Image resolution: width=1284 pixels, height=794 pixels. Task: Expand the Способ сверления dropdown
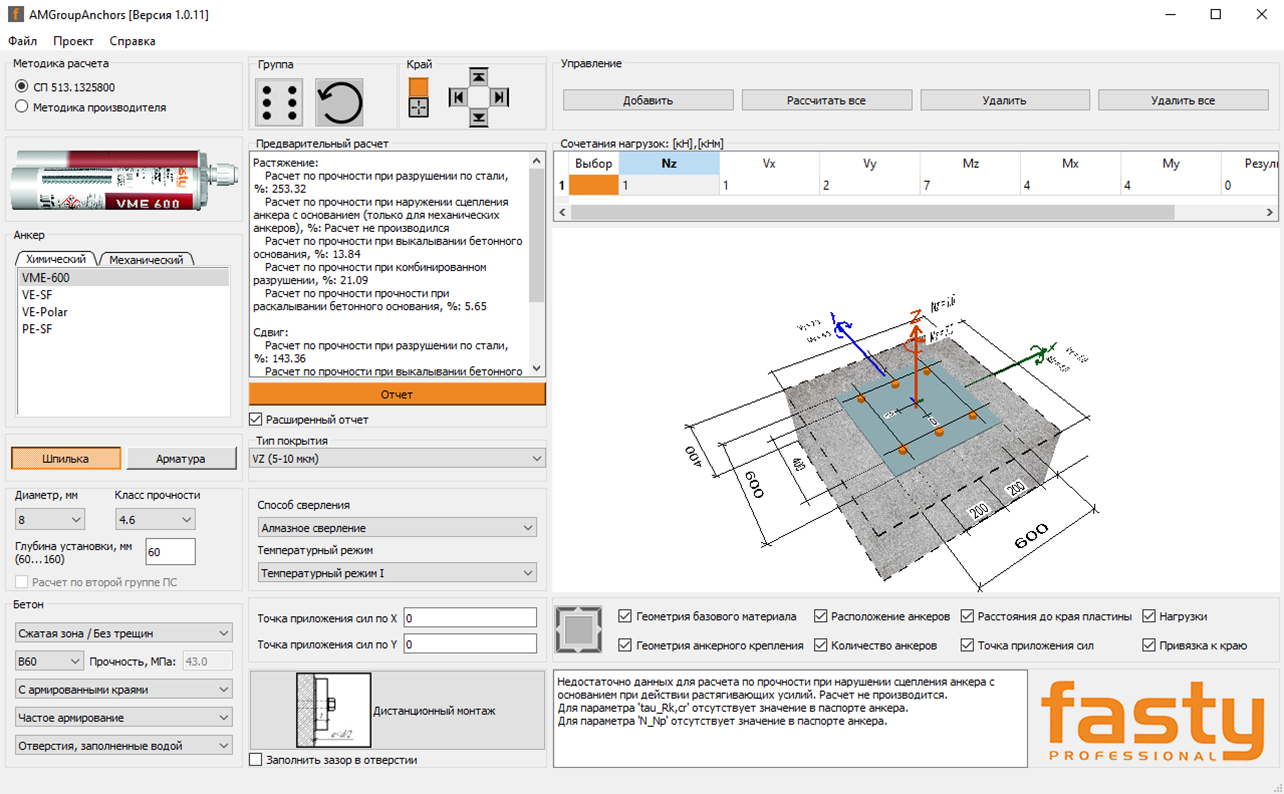(x=397, y=528)
